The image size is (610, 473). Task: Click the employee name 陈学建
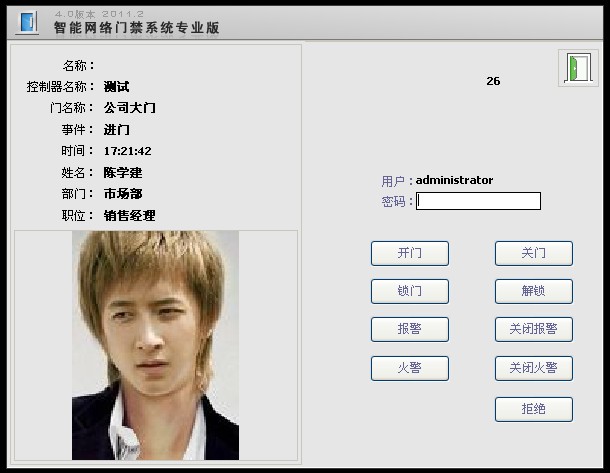tap(123, 173)
